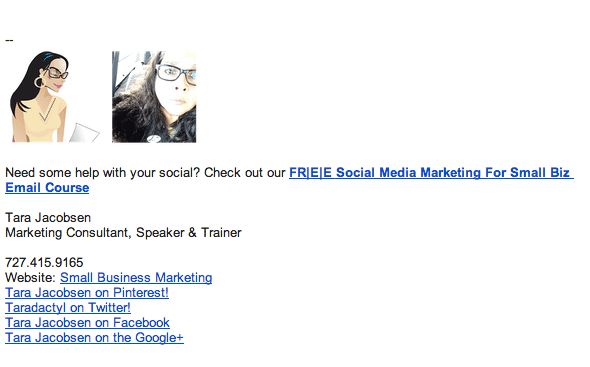Click the "Website:" label

pos(30,278)
